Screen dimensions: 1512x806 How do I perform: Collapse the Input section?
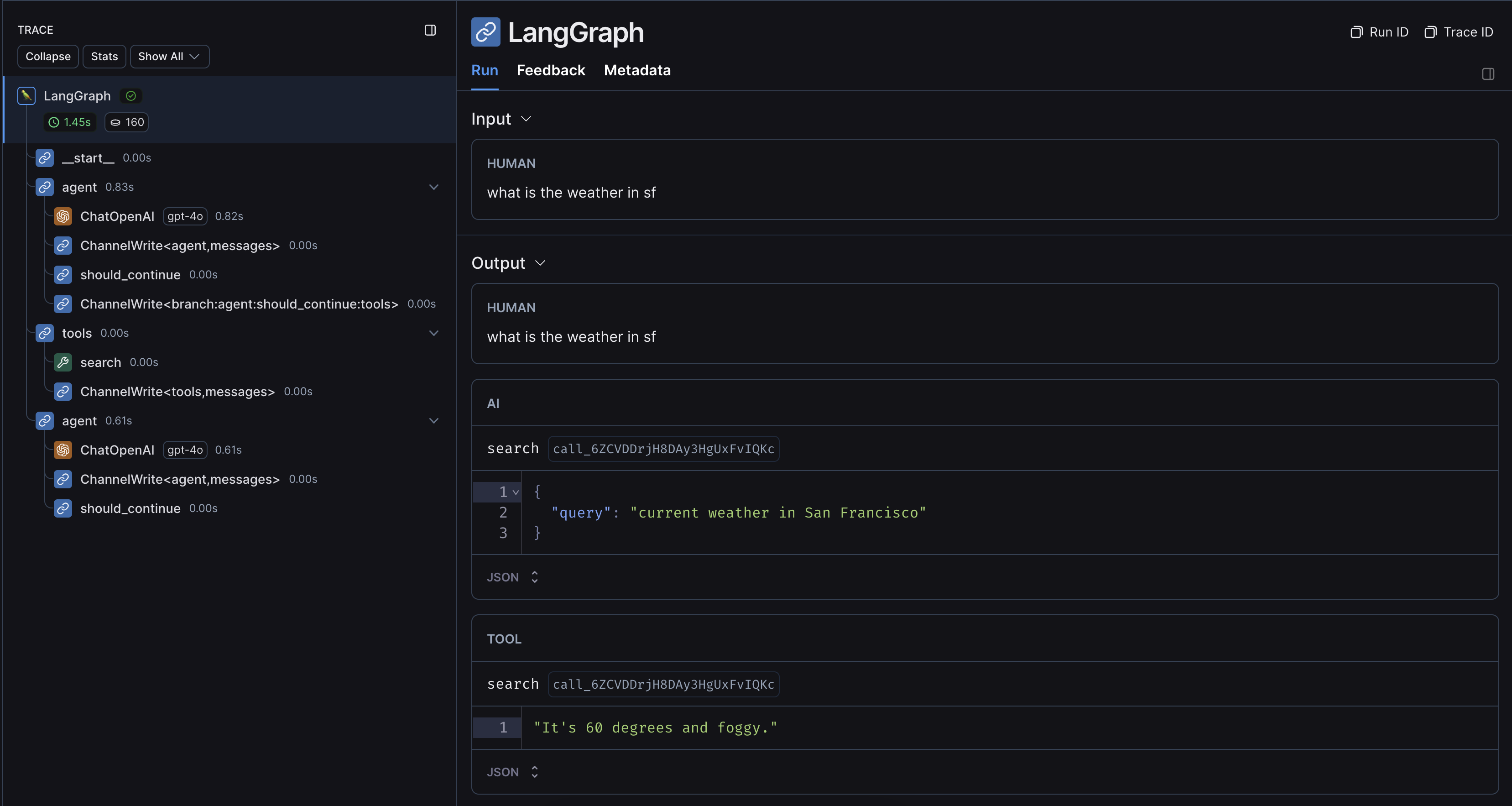[x=527, y=119]
